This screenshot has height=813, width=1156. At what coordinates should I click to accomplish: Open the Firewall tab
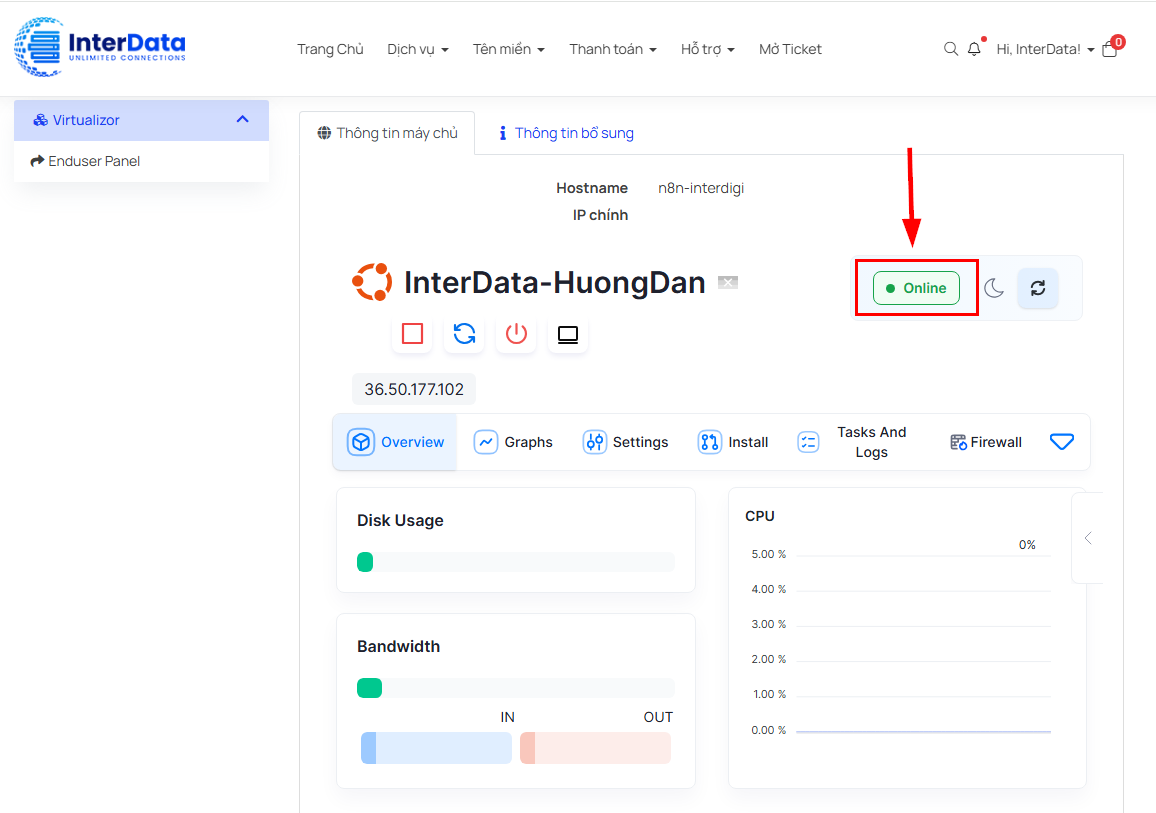click(986, 442)
